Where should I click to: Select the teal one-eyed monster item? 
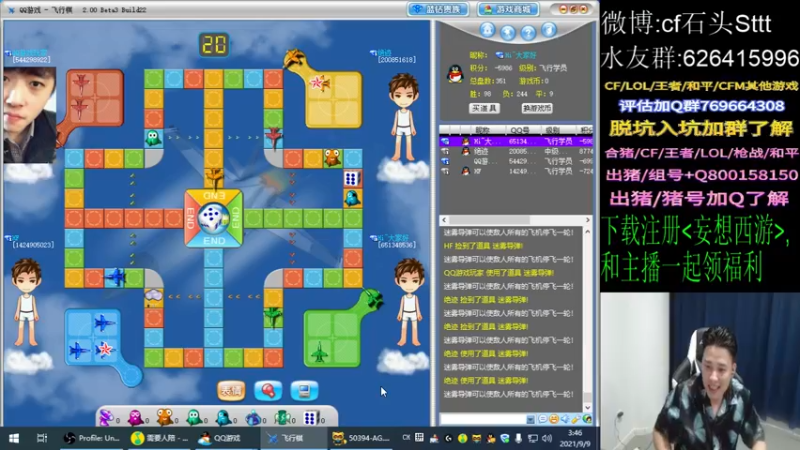click(223, 418)
